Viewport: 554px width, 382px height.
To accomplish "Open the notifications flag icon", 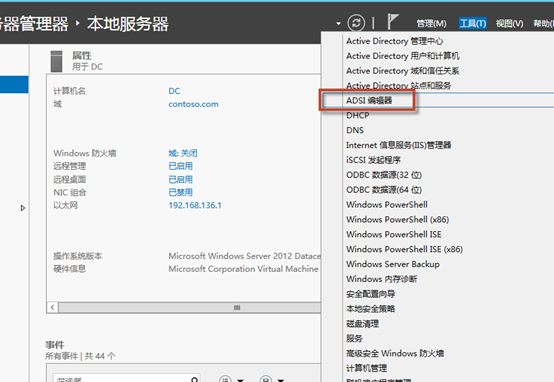I will point(393,22).
